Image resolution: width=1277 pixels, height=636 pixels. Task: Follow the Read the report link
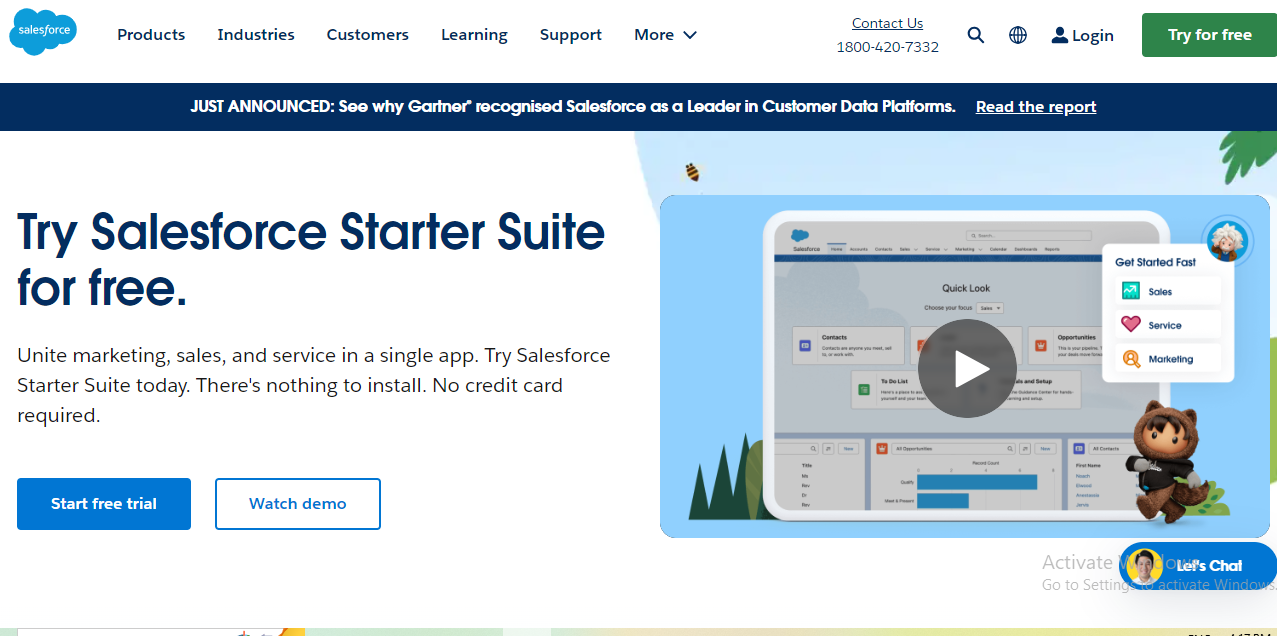1036,107
